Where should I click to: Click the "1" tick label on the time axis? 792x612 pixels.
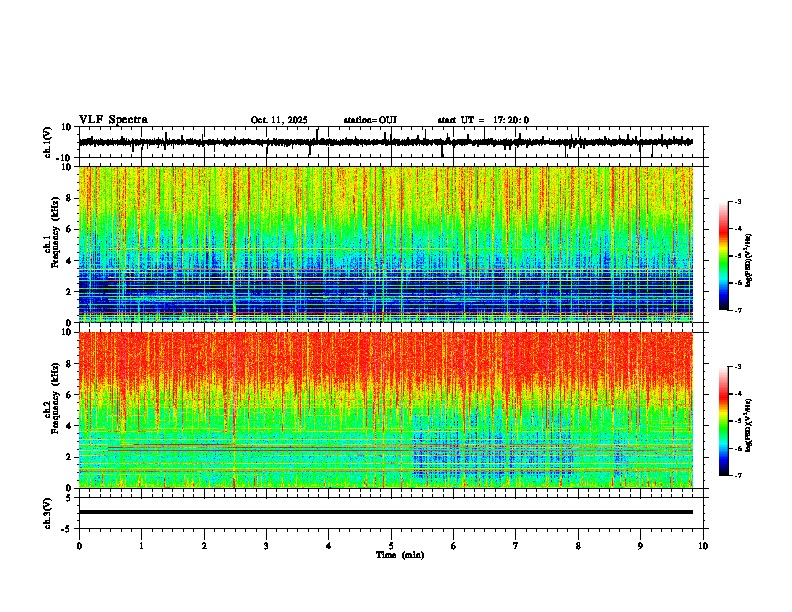[x=141, y=546]
